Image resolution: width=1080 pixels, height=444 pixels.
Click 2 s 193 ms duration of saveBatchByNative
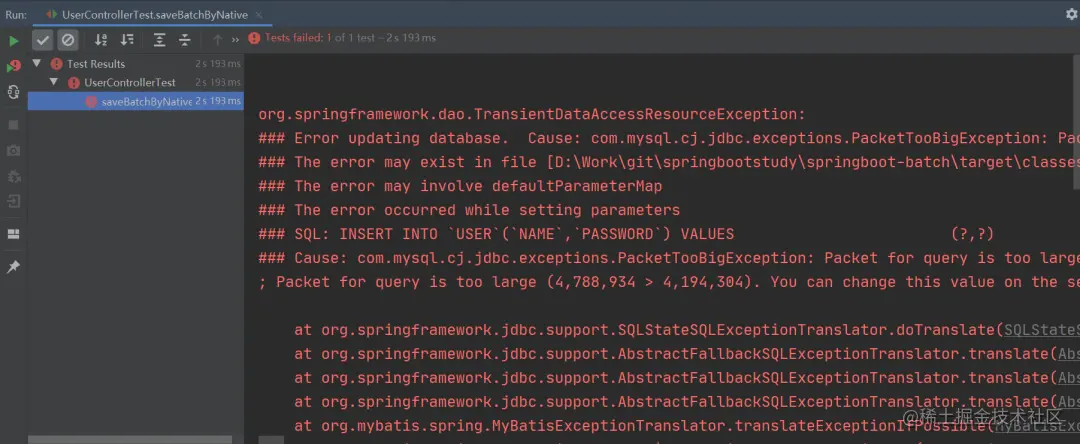pyautogui.click(x=218, y=101)
